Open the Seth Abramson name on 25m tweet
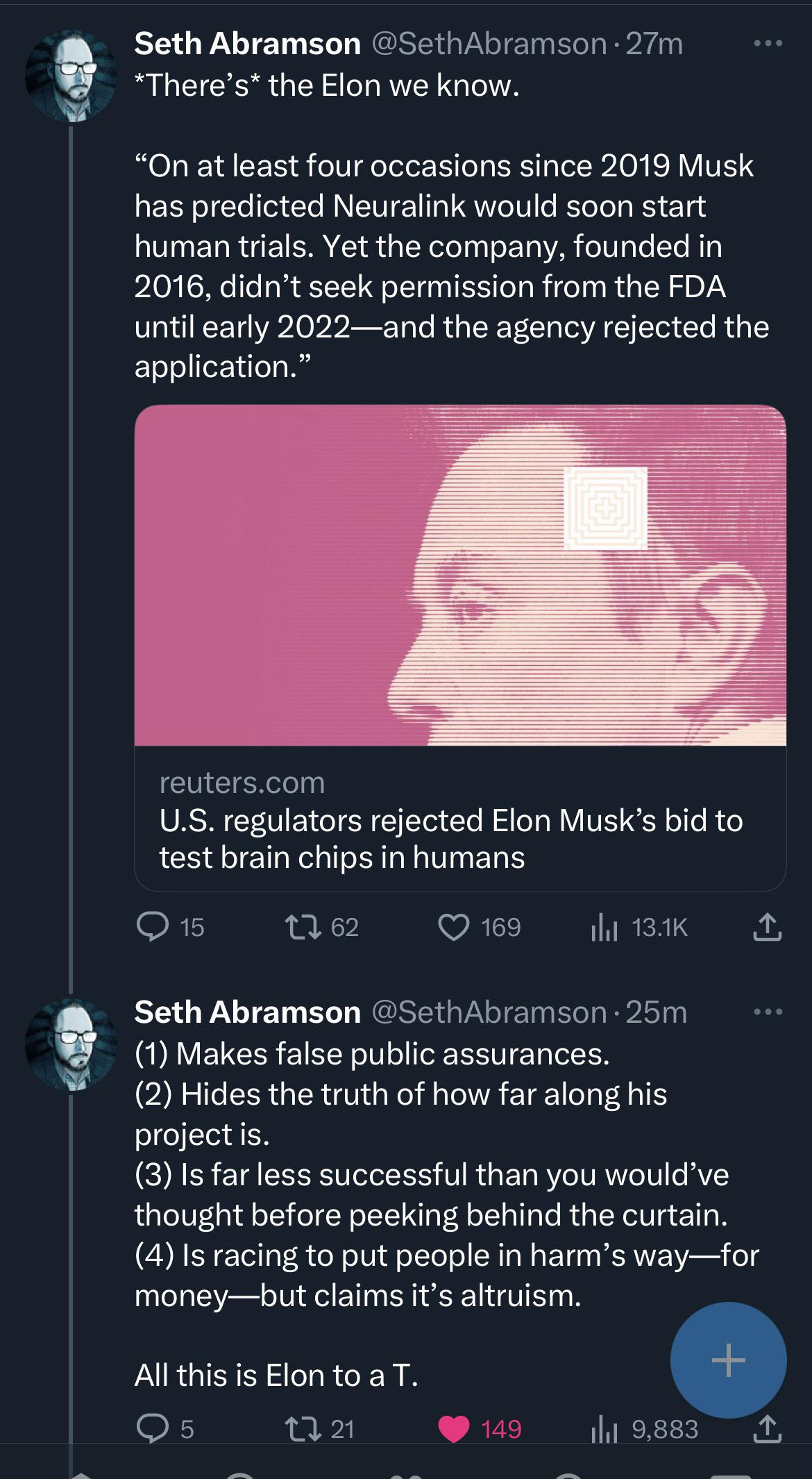 point(248,1012)
